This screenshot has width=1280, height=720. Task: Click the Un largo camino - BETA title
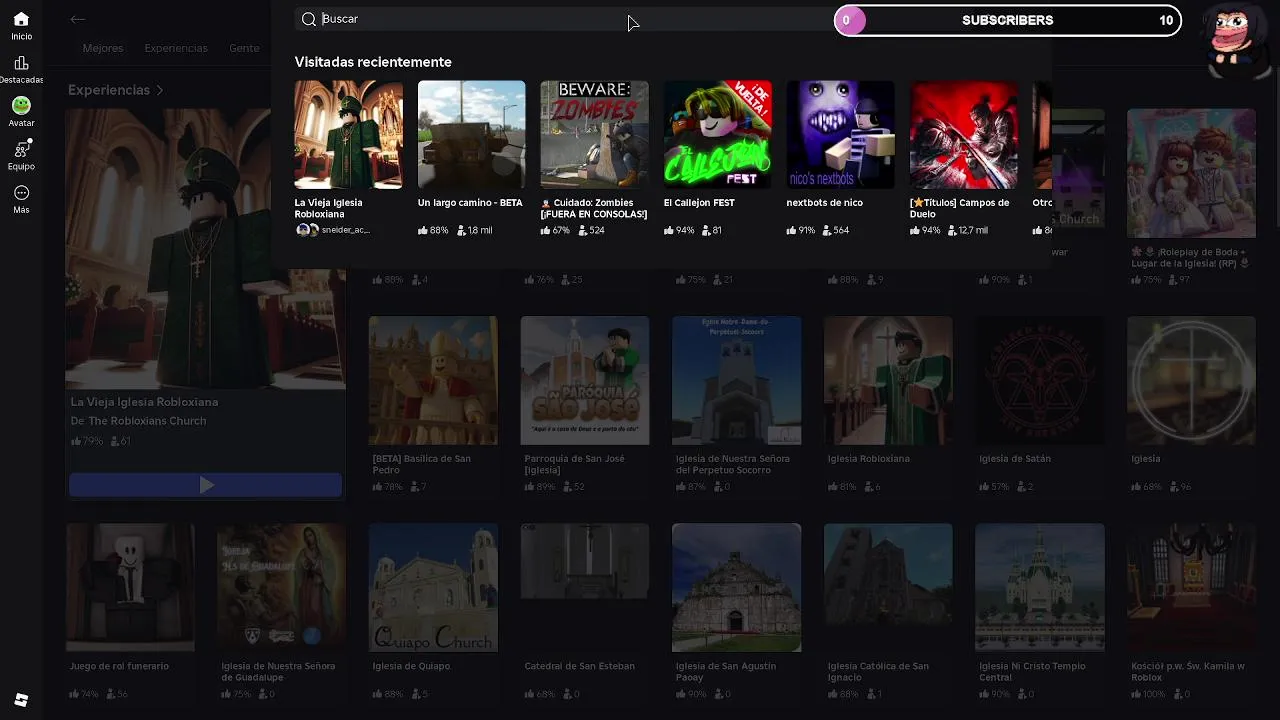tap(470, 203)
